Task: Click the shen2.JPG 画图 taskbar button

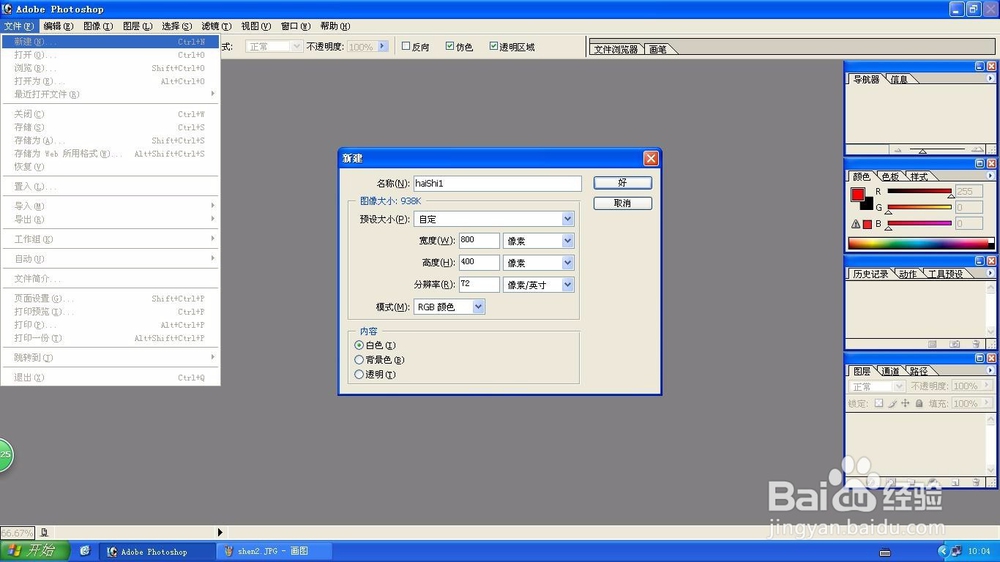Action: pos(274,551)
